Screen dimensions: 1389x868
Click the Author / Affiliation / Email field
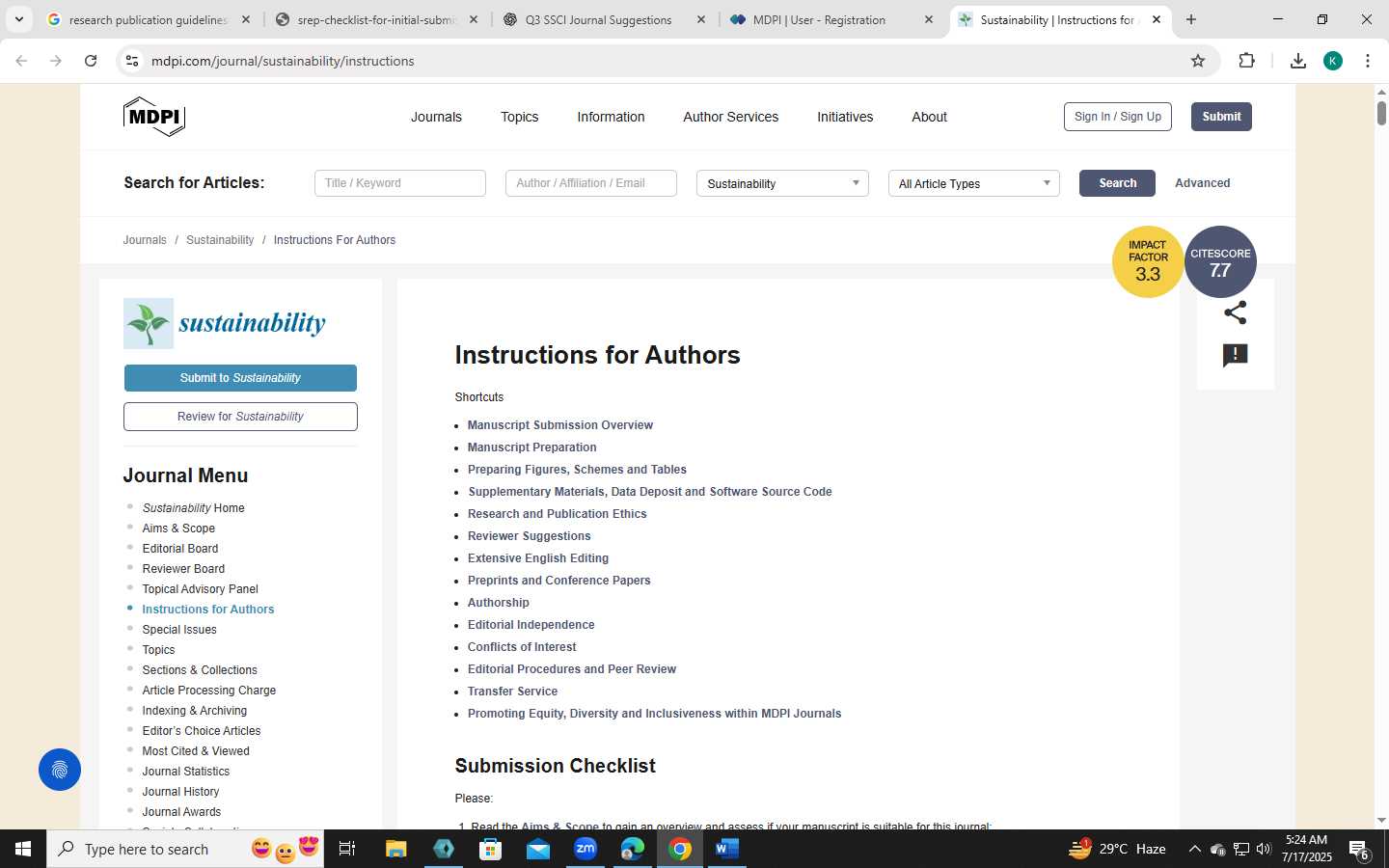pyautogui.click(x=590, y=183)
